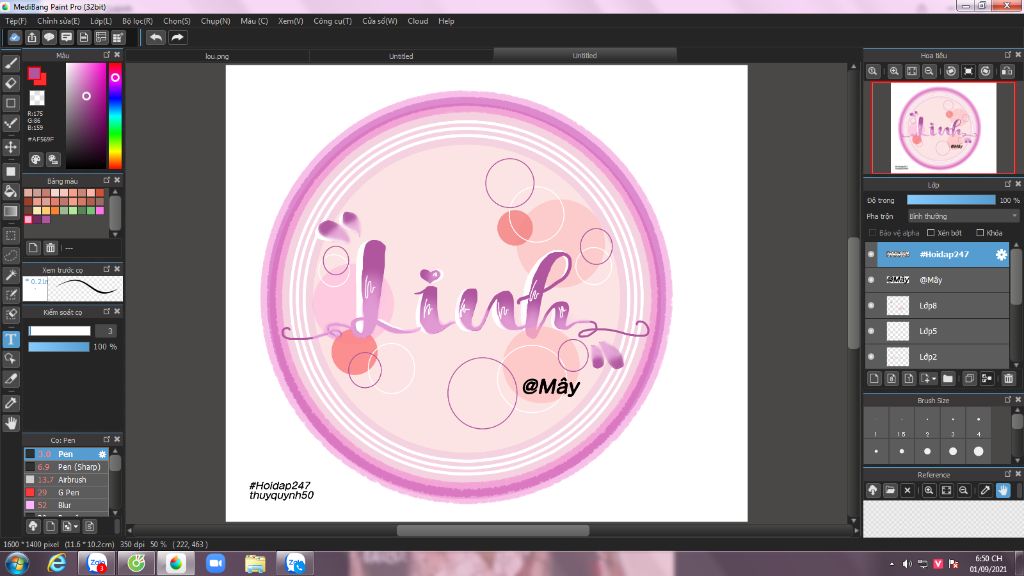1024x576 pixels.
Task: Hide the Lớp2 layer
Action: [871, 357]
